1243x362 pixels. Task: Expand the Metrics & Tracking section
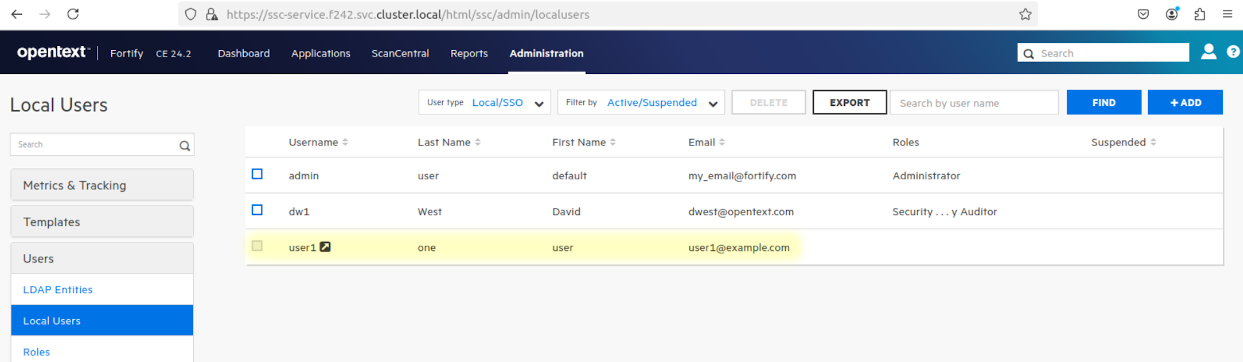[x=102, y=185]
